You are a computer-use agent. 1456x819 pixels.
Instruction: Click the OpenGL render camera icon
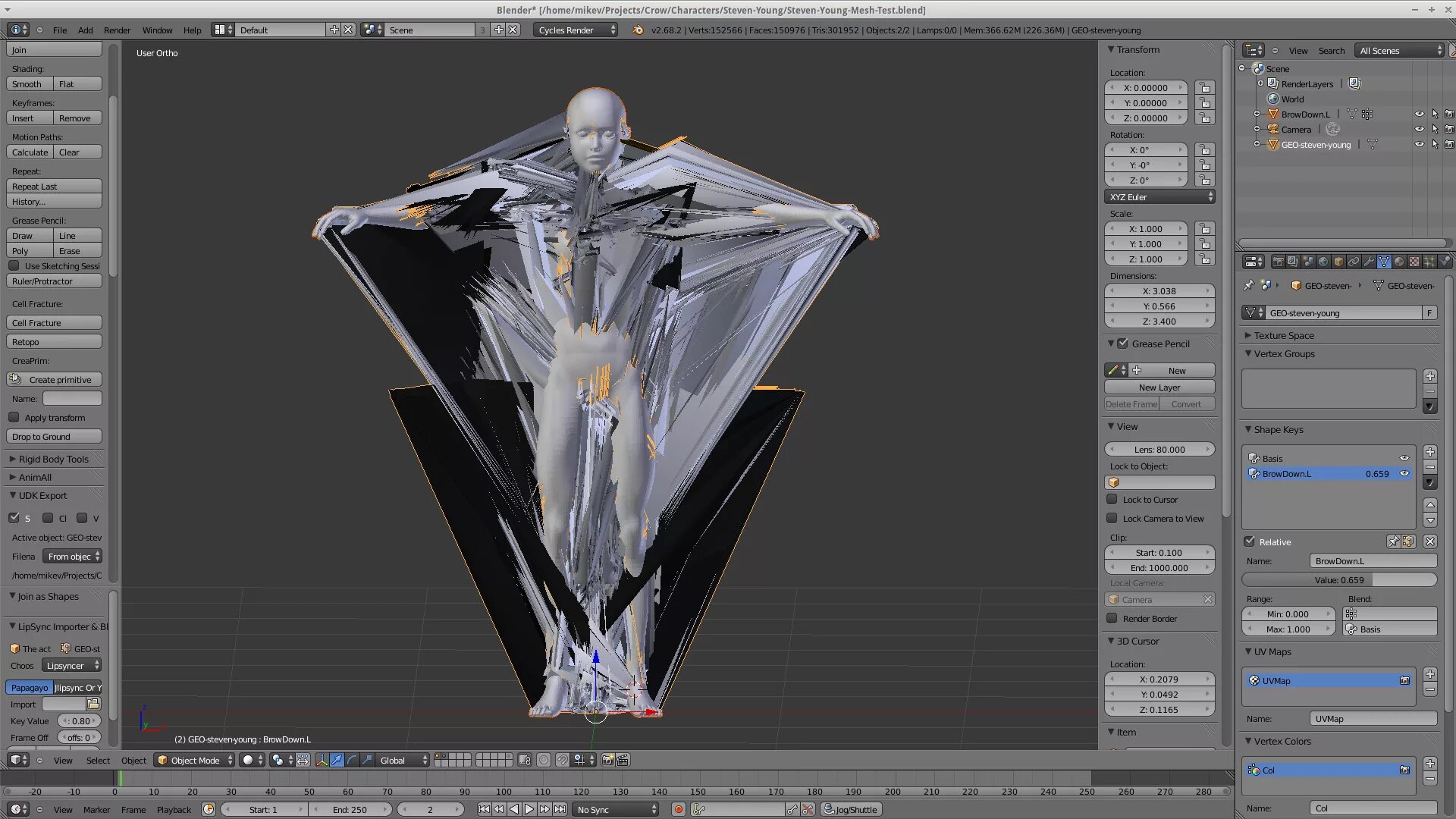(607, 760)
